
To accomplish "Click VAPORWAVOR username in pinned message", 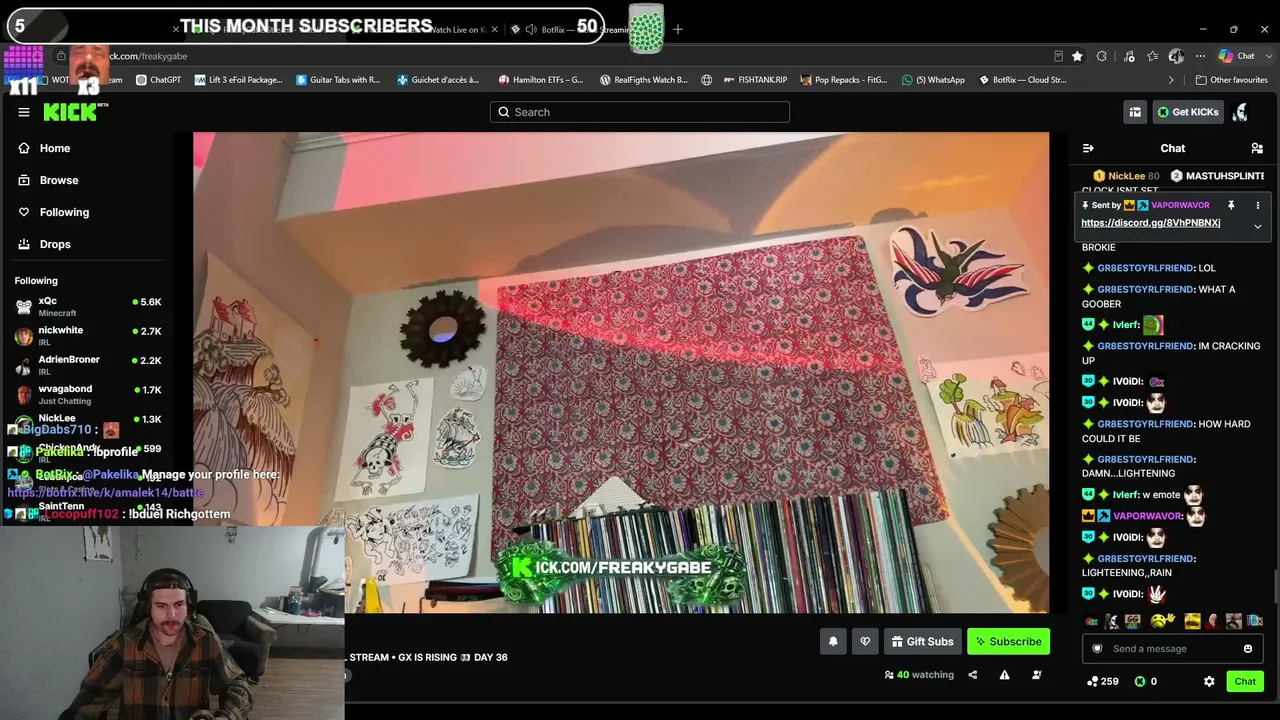I will click(1180, 205).
